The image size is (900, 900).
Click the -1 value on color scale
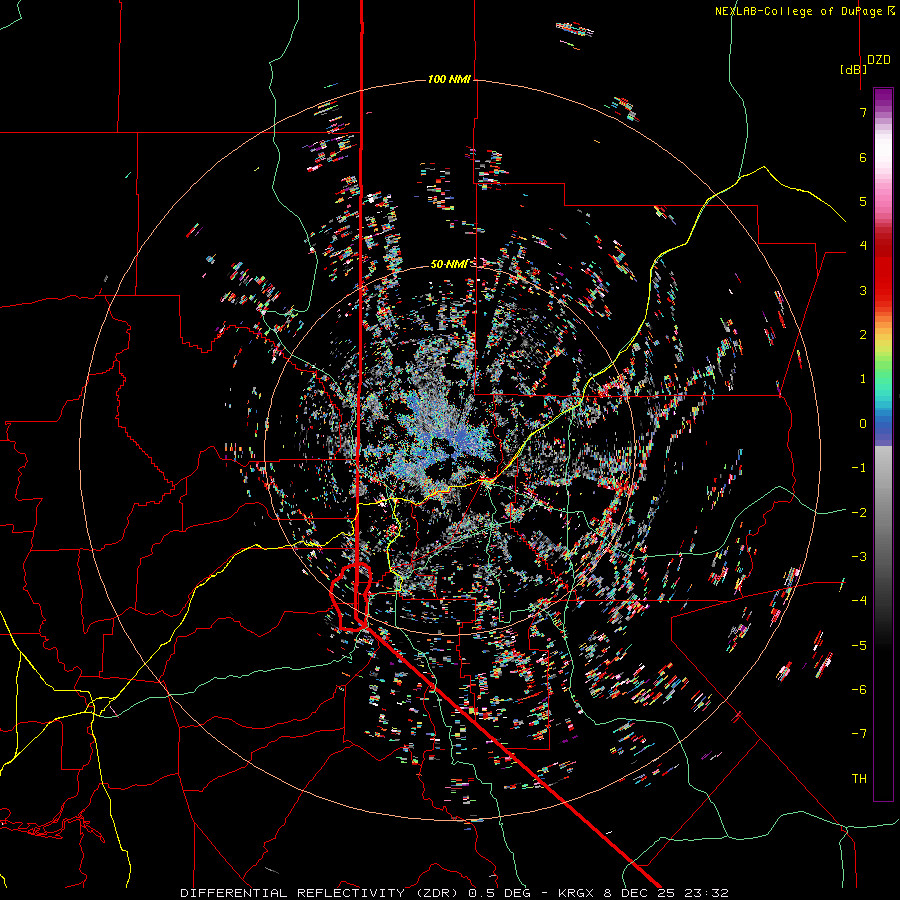(859, 468)
